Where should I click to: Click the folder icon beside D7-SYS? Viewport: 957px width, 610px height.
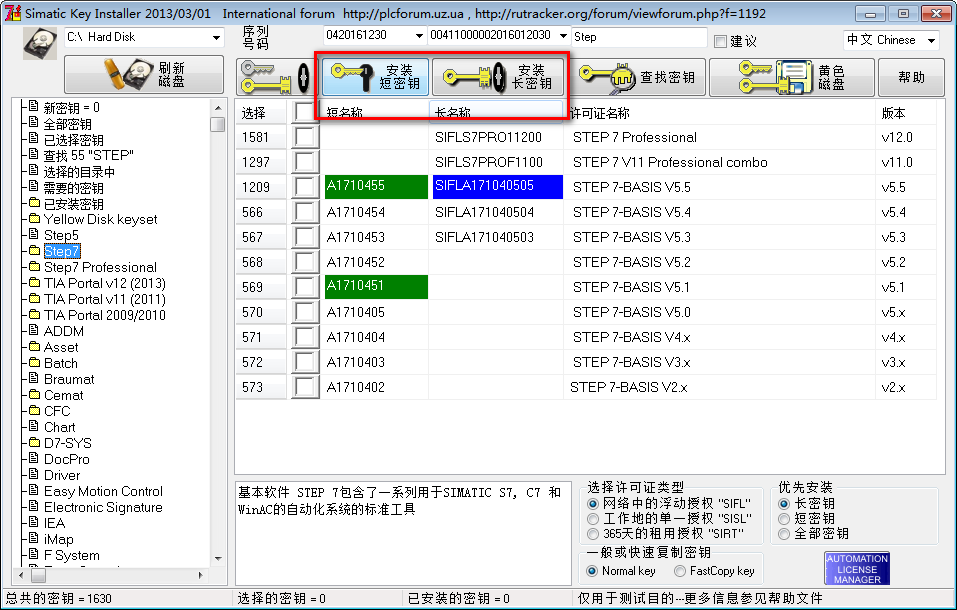[x=34, y=442]
